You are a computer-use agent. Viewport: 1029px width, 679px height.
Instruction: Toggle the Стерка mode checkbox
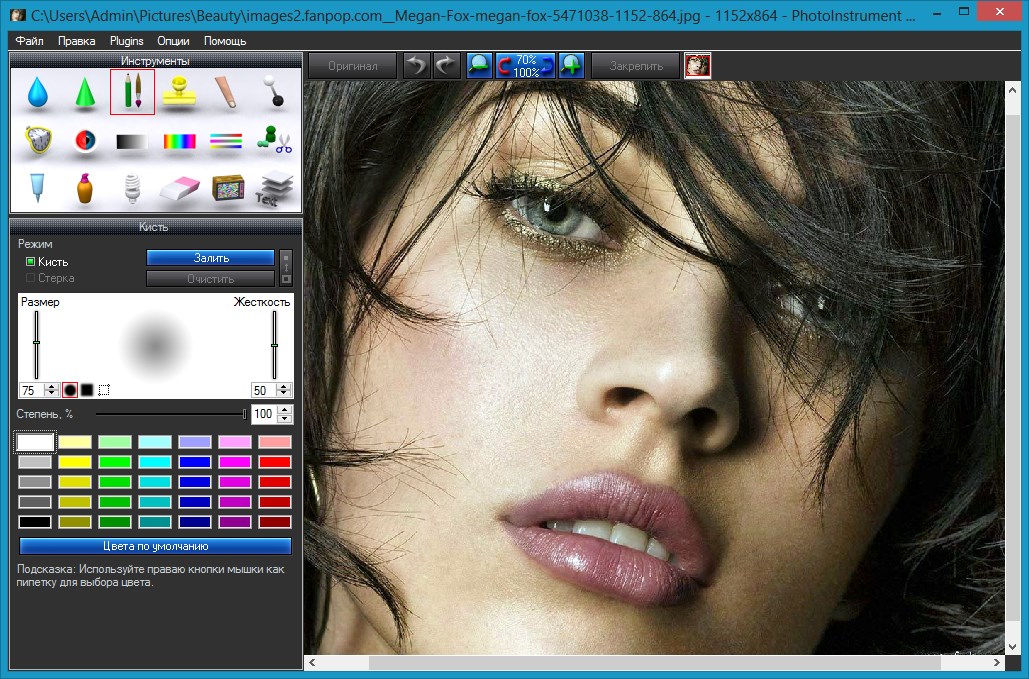coord(31,278)
